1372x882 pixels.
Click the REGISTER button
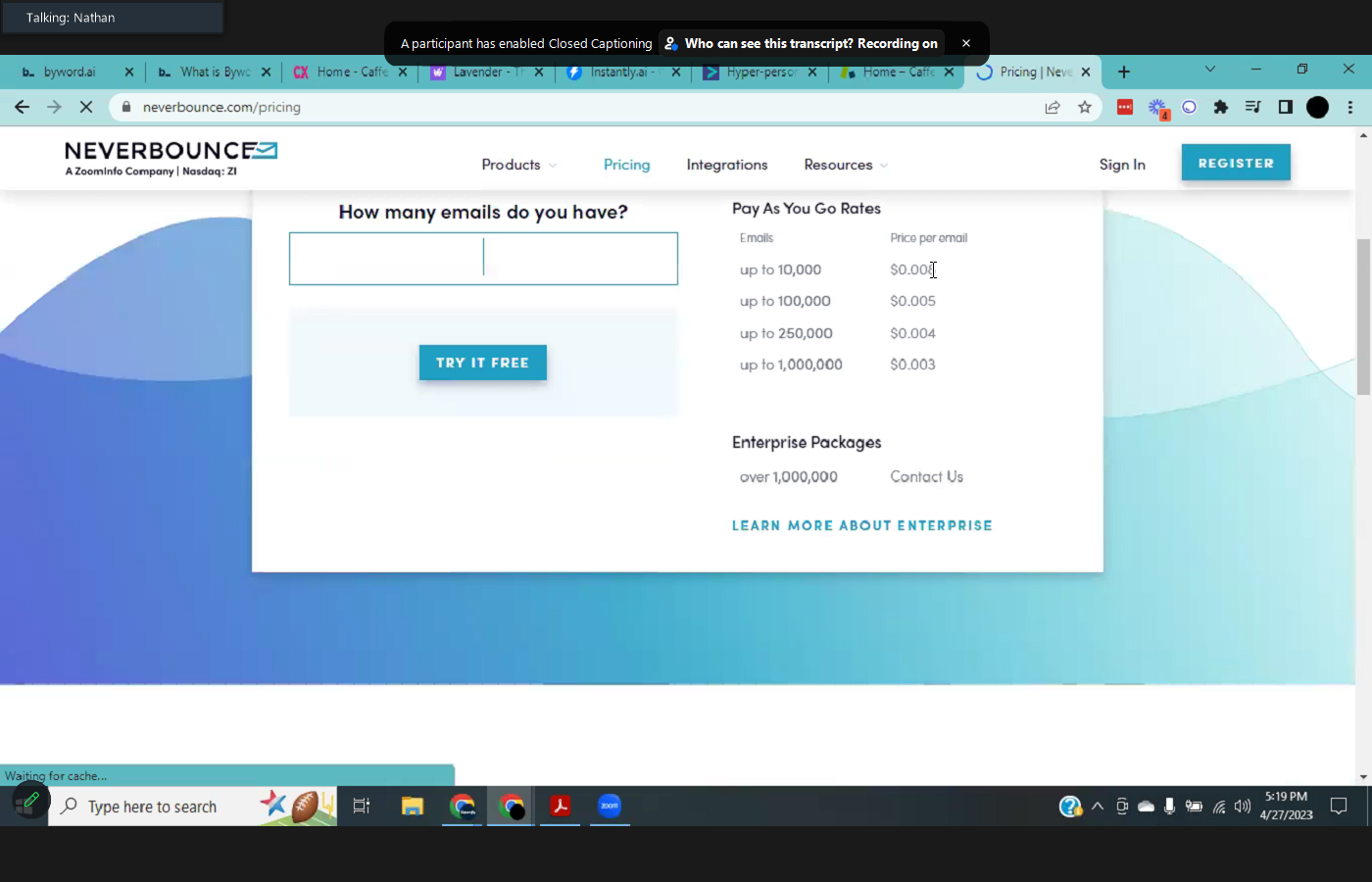pos(1235,164)
